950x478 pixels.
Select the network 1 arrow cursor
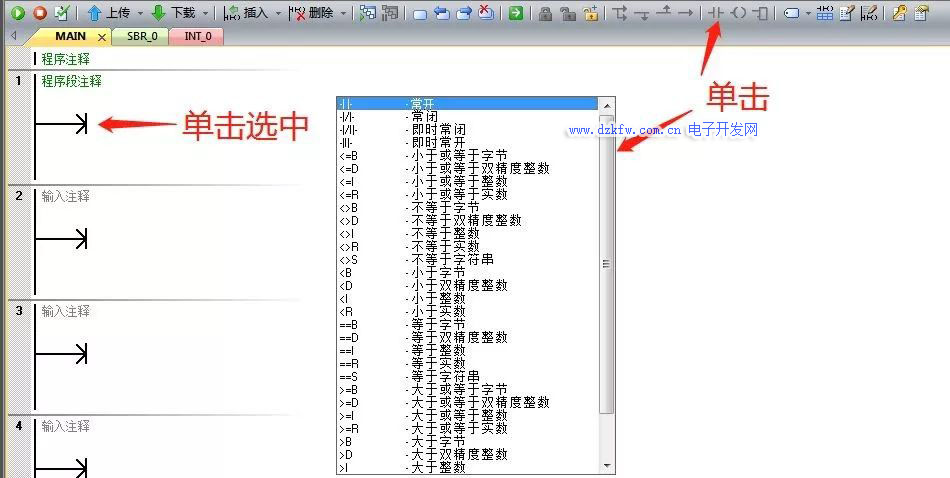(x=63, y=124)
